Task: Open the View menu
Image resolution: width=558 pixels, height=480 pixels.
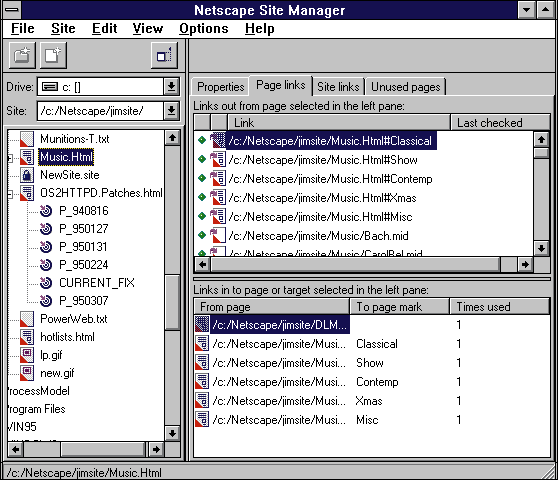Action: [x=148, y=28]
